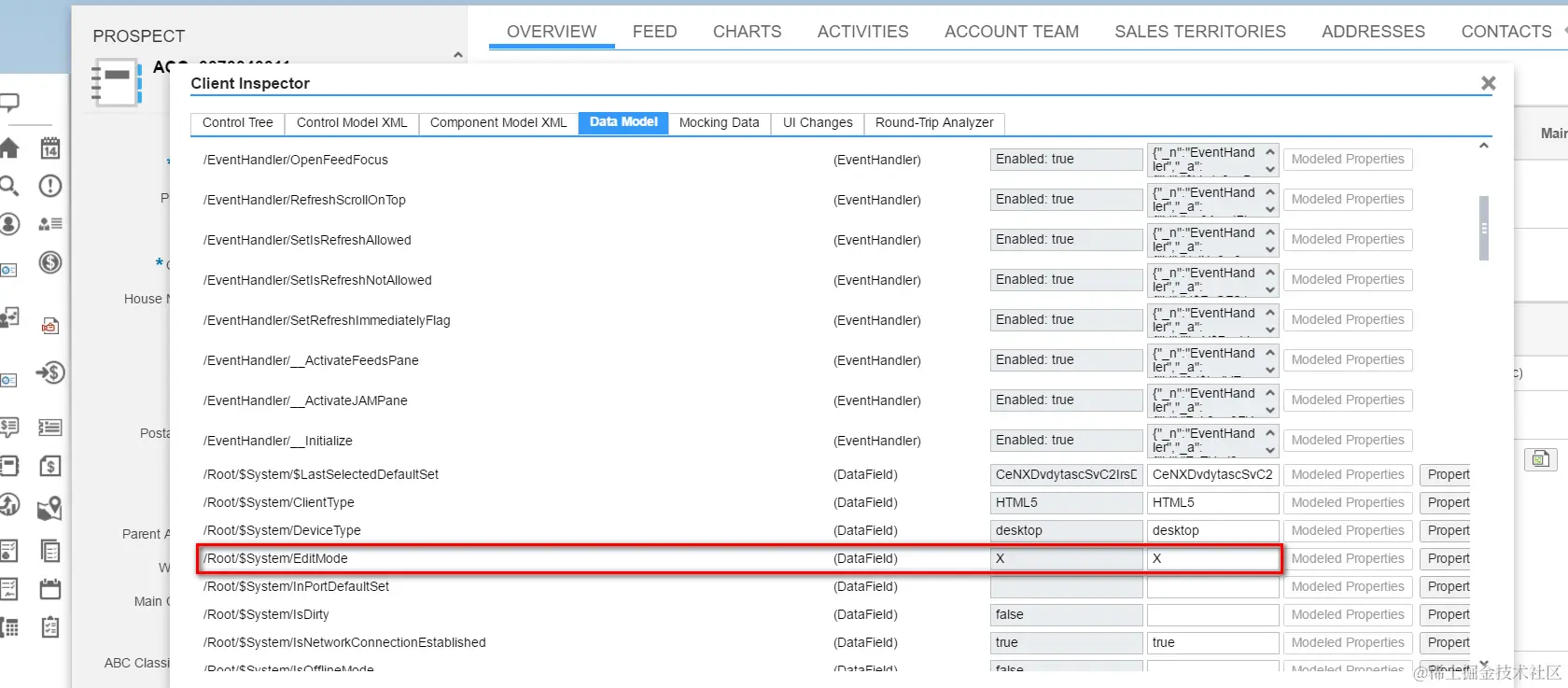Switch to the Control Tree tab
The image size is (1568, 688).
tap(238, 122)
